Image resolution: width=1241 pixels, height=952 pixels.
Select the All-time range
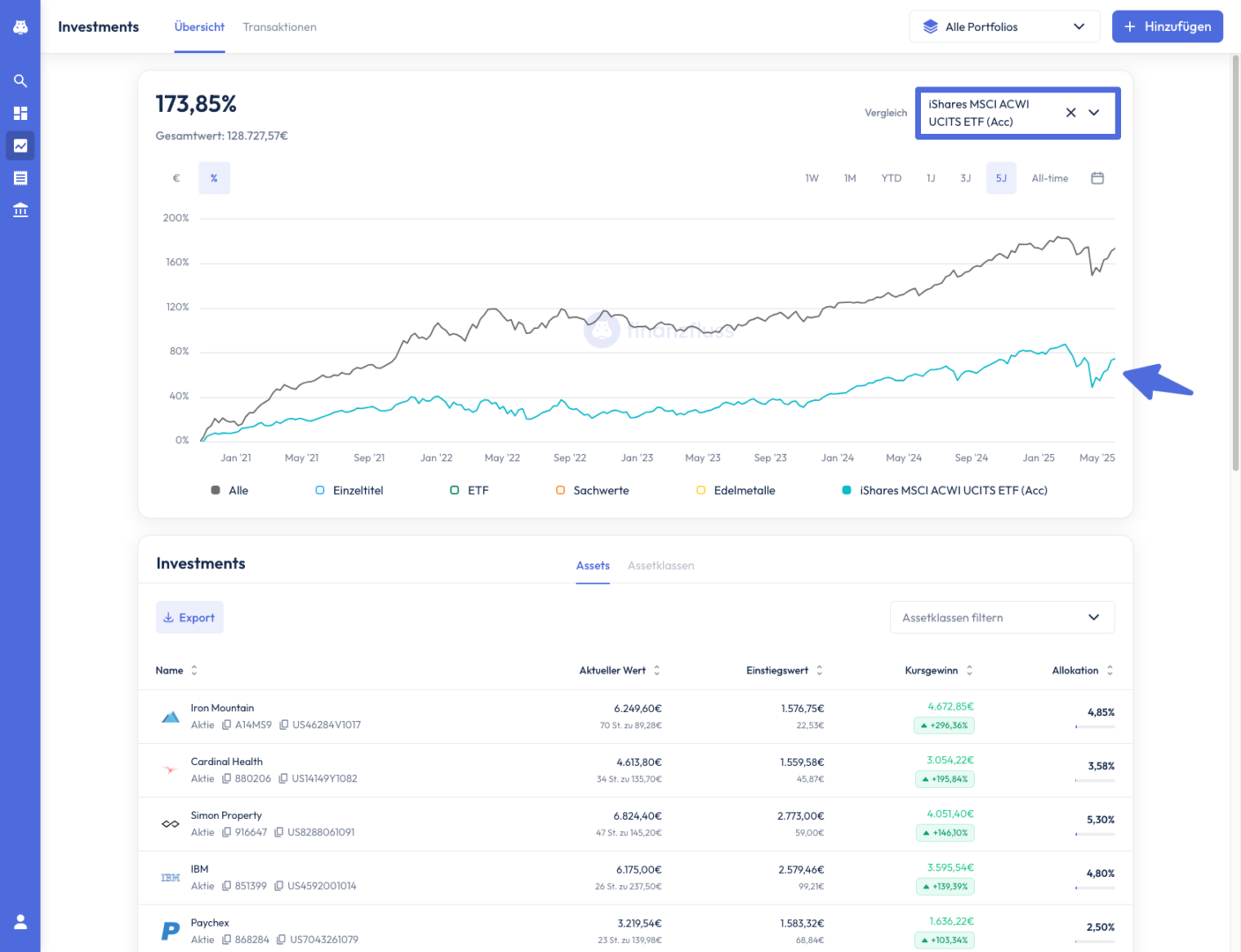click(x=1050, y=178)
